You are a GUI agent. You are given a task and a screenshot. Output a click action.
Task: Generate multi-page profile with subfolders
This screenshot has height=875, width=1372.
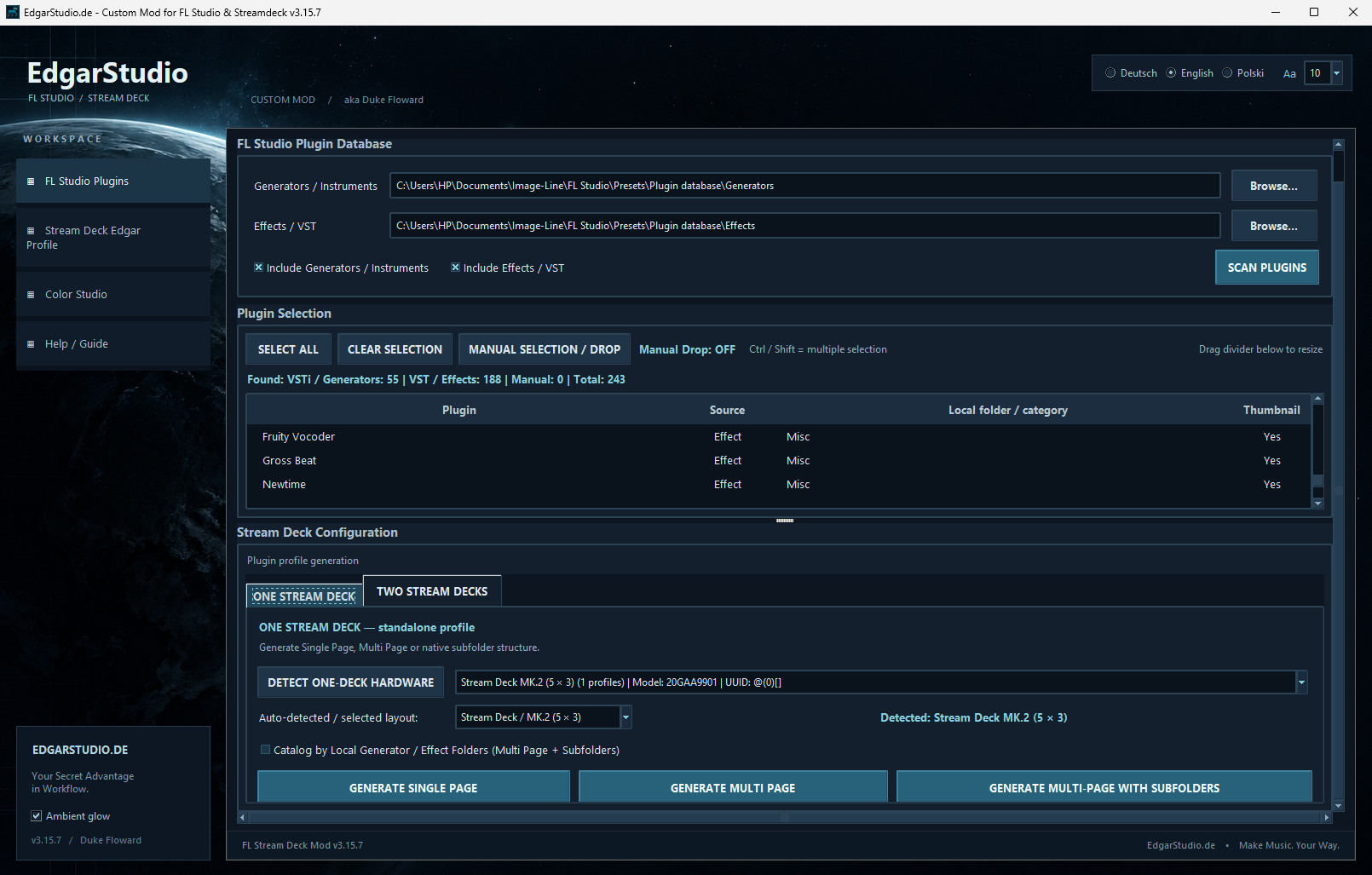coord(1104,787)
